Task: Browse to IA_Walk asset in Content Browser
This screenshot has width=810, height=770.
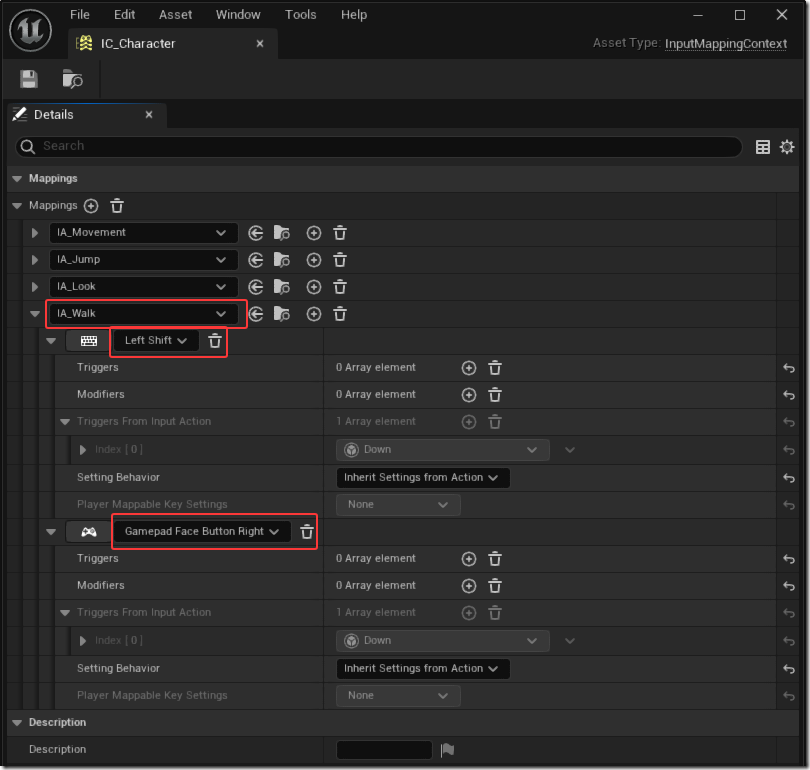Action: (x=282, y=313)
